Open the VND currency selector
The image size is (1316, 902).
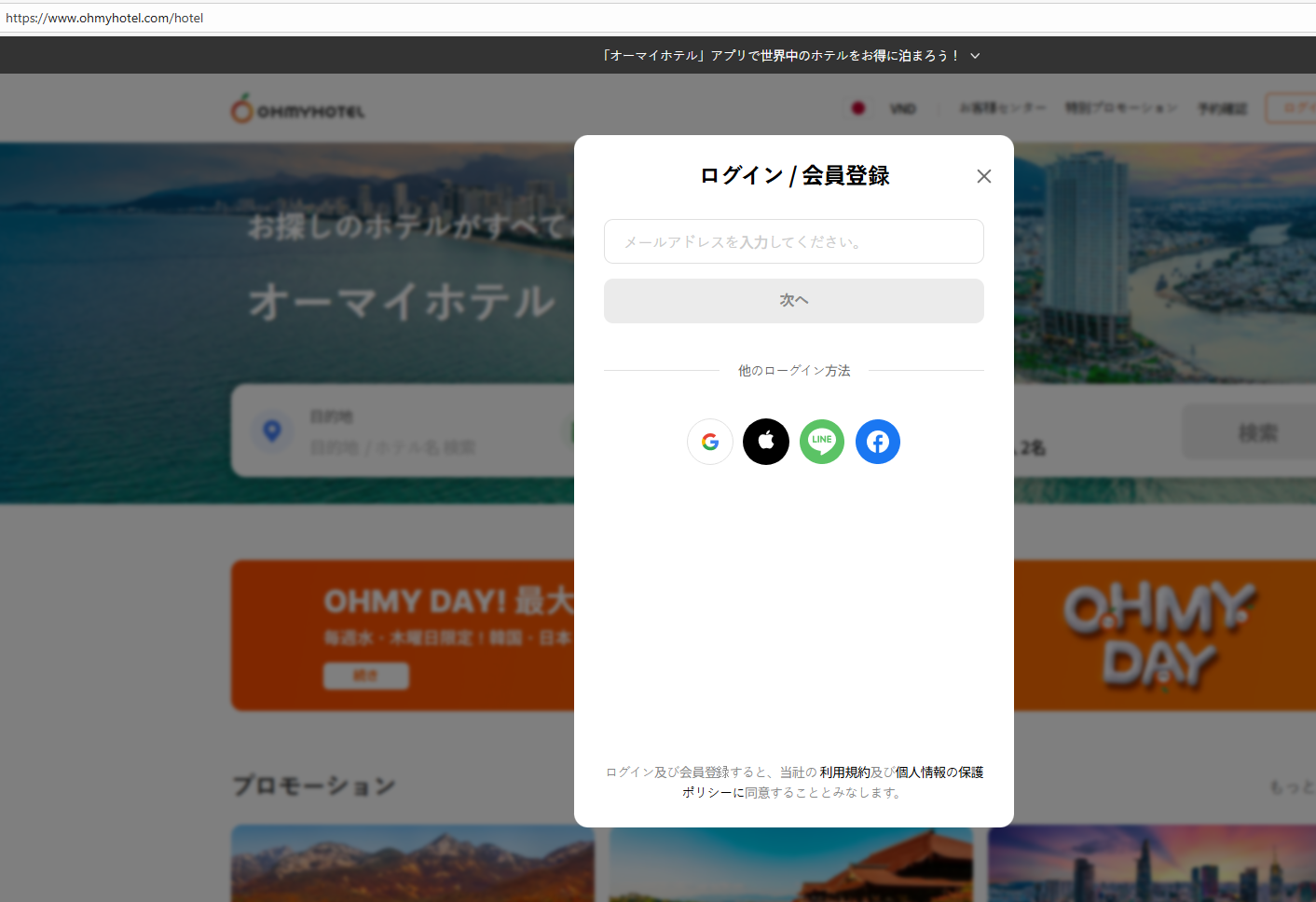point(903,109)
